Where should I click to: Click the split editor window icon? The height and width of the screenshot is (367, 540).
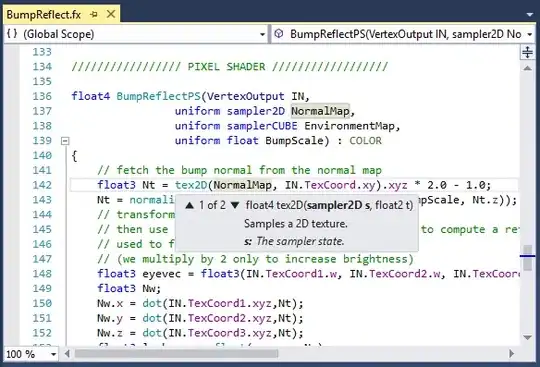pyautogui.click(x=527, y=52)
